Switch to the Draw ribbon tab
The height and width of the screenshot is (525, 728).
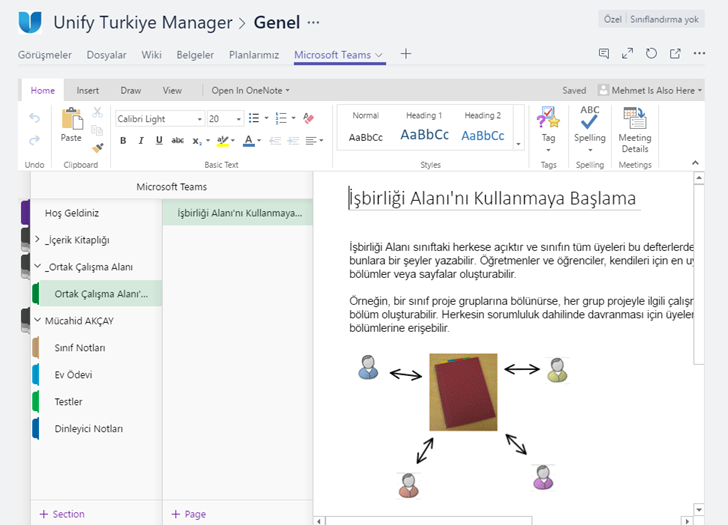pyautogui.click(x=130, y=91)
